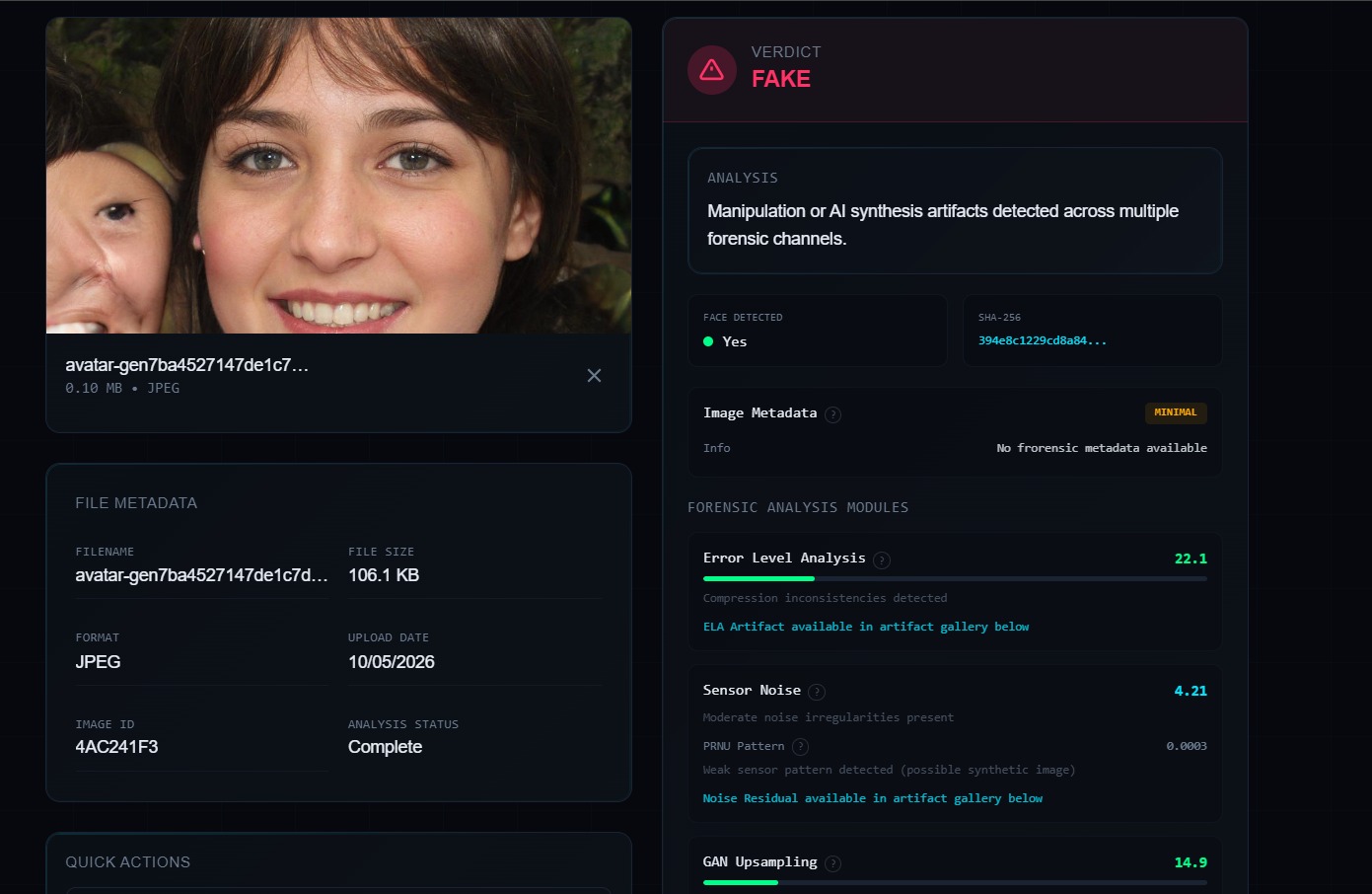Select the PRNU Pattern value 0.0003
The height and width of the screenshot is (894, 1372).
click(x=1186, y=746)
